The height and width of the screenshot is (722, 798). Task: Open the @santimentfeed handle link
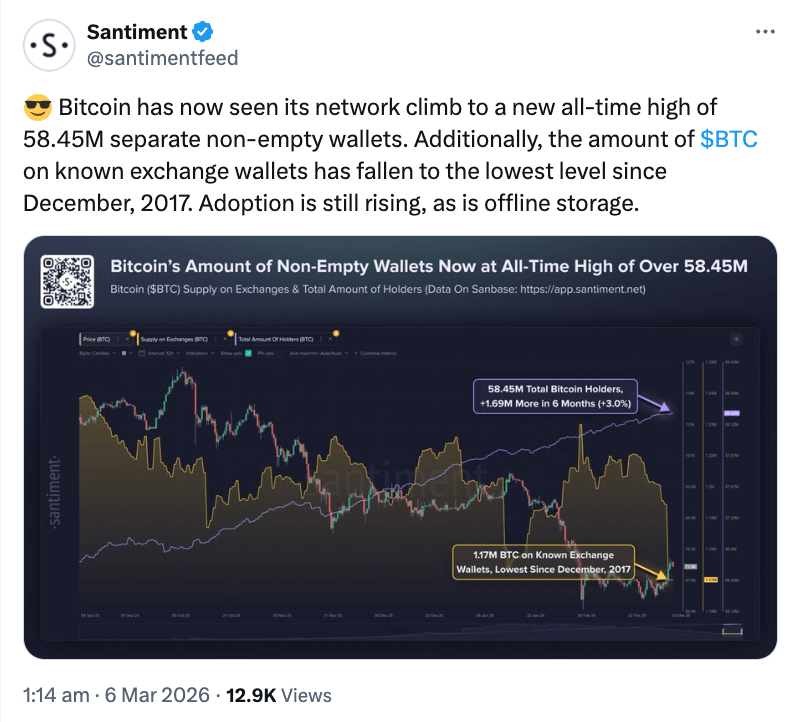tap(163, 58)
